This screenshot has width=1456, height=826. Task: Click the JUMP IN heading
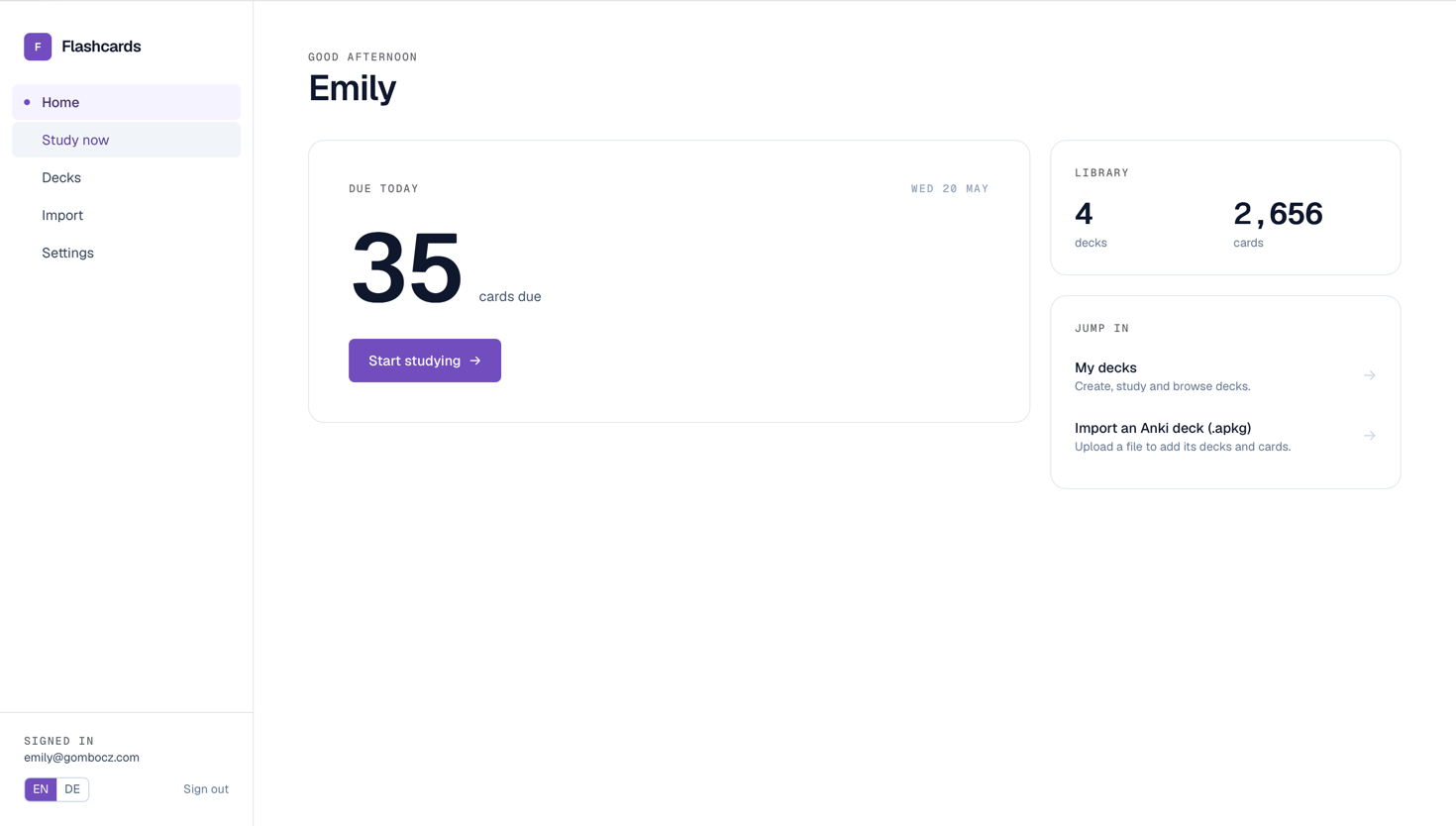pos(1101,328)
